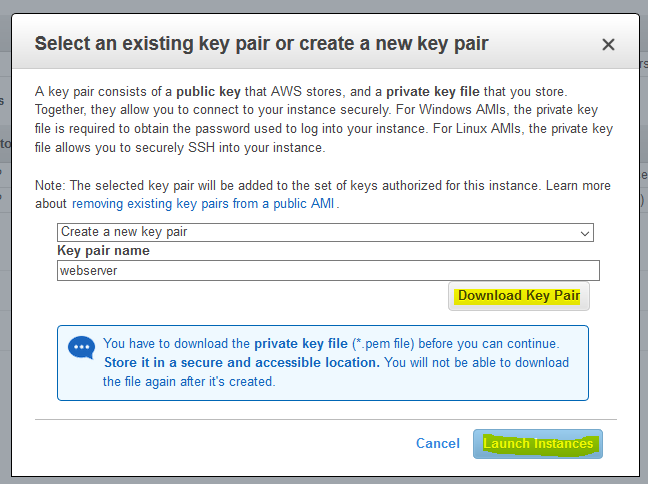
Task: Focus the Key pair name field containing webserver
Action: click(x=328, y=271)
